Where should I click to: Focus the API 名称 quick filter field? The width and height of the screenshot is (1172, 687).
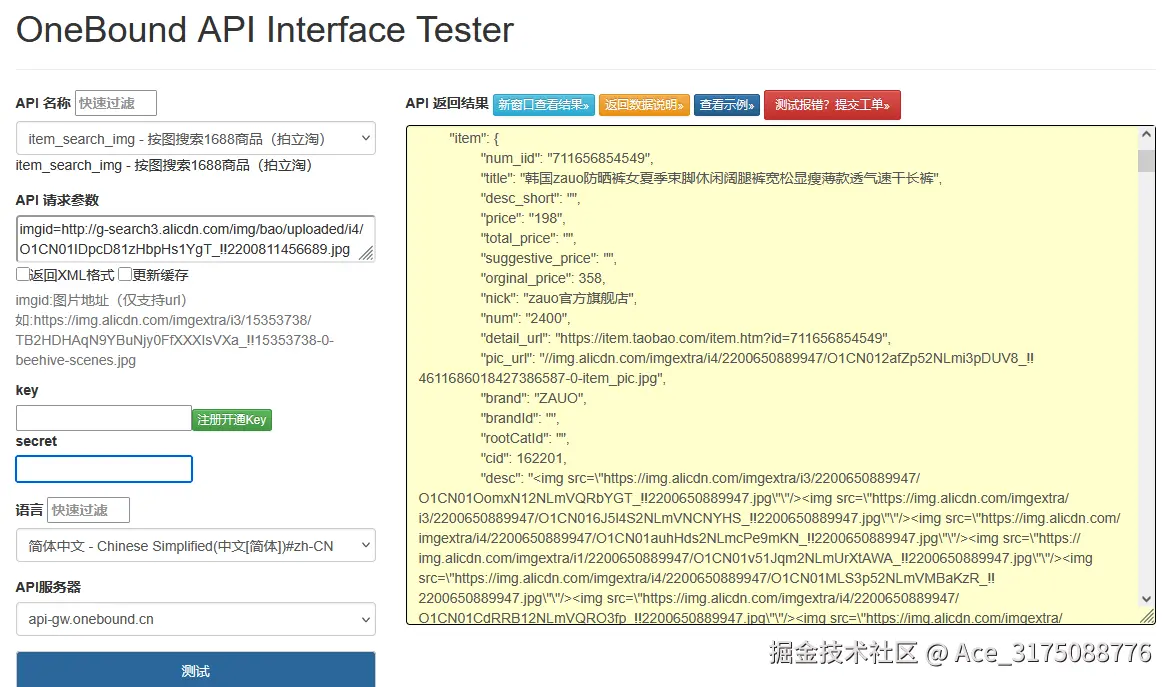(x=116, y=103)
